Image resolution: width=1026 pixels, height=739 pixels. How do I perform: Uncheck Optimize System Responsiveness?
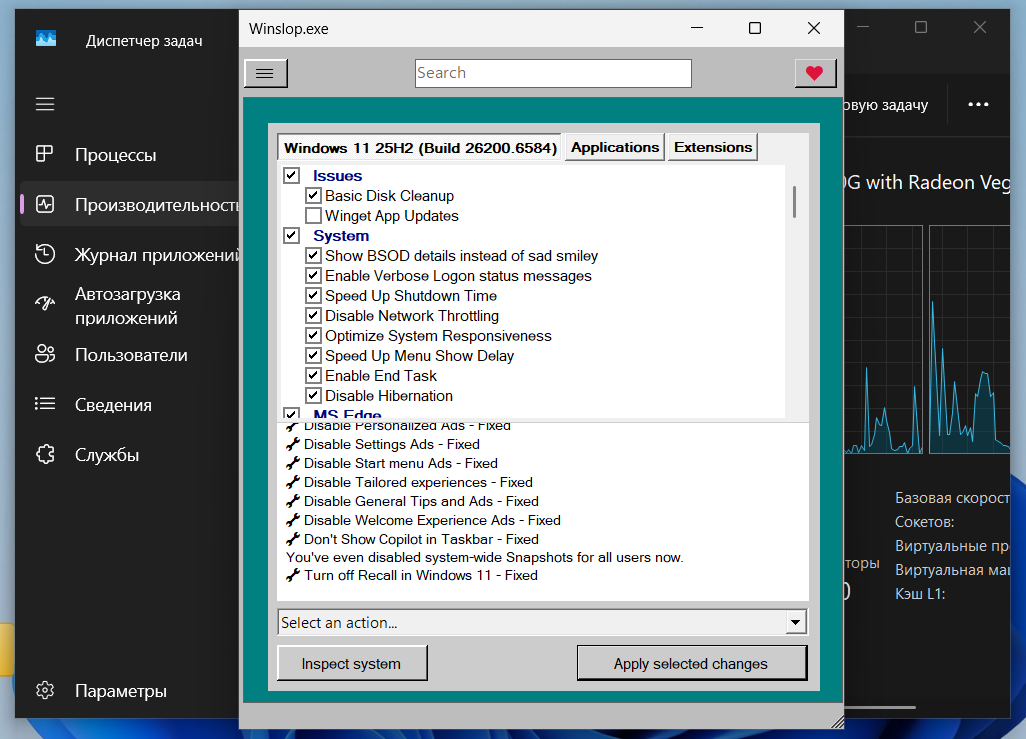[313, 335]
